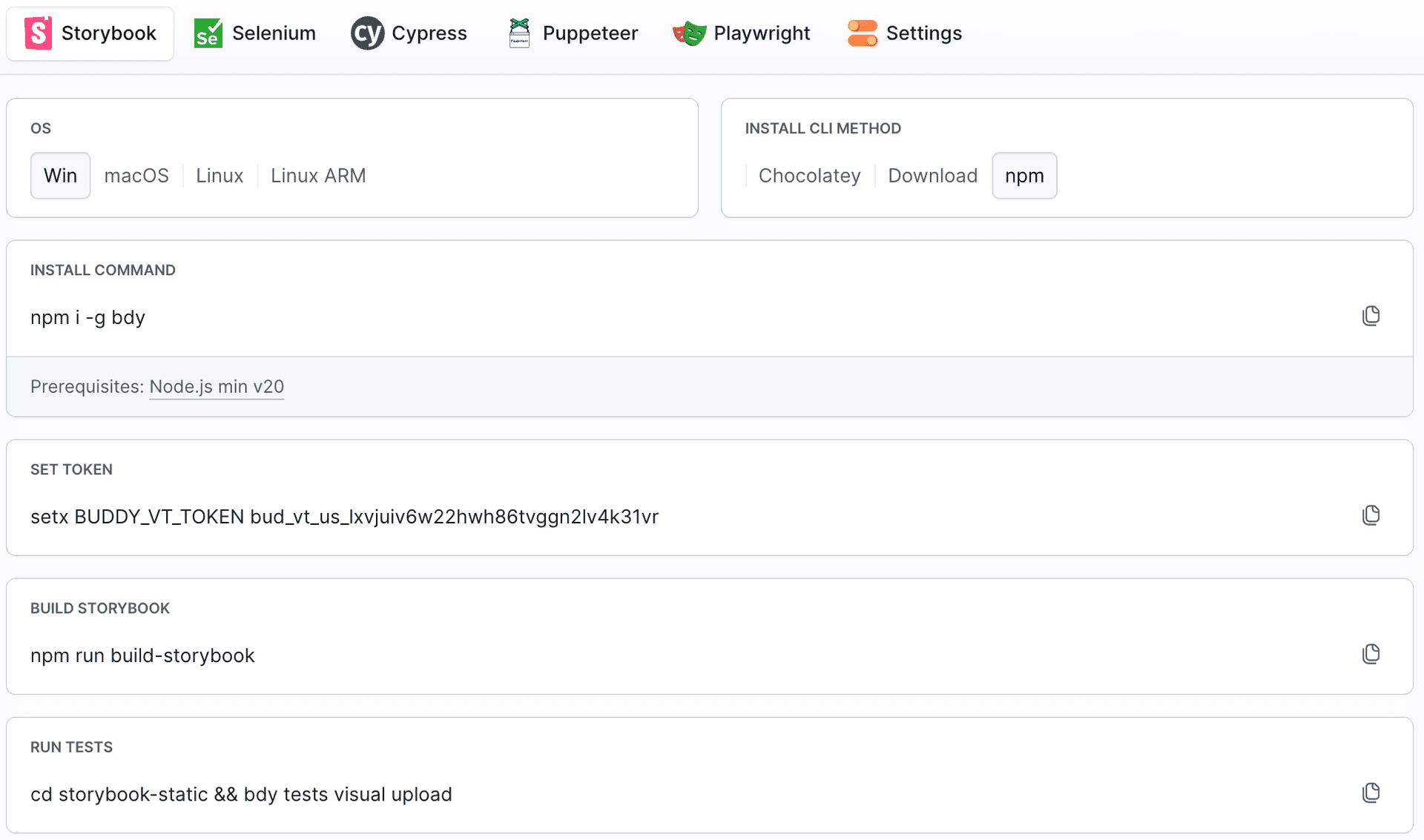The width and height of the screenshot is (1424, 840).
Task: Click the RUN TESTS heading
Action: click(71, 747)
